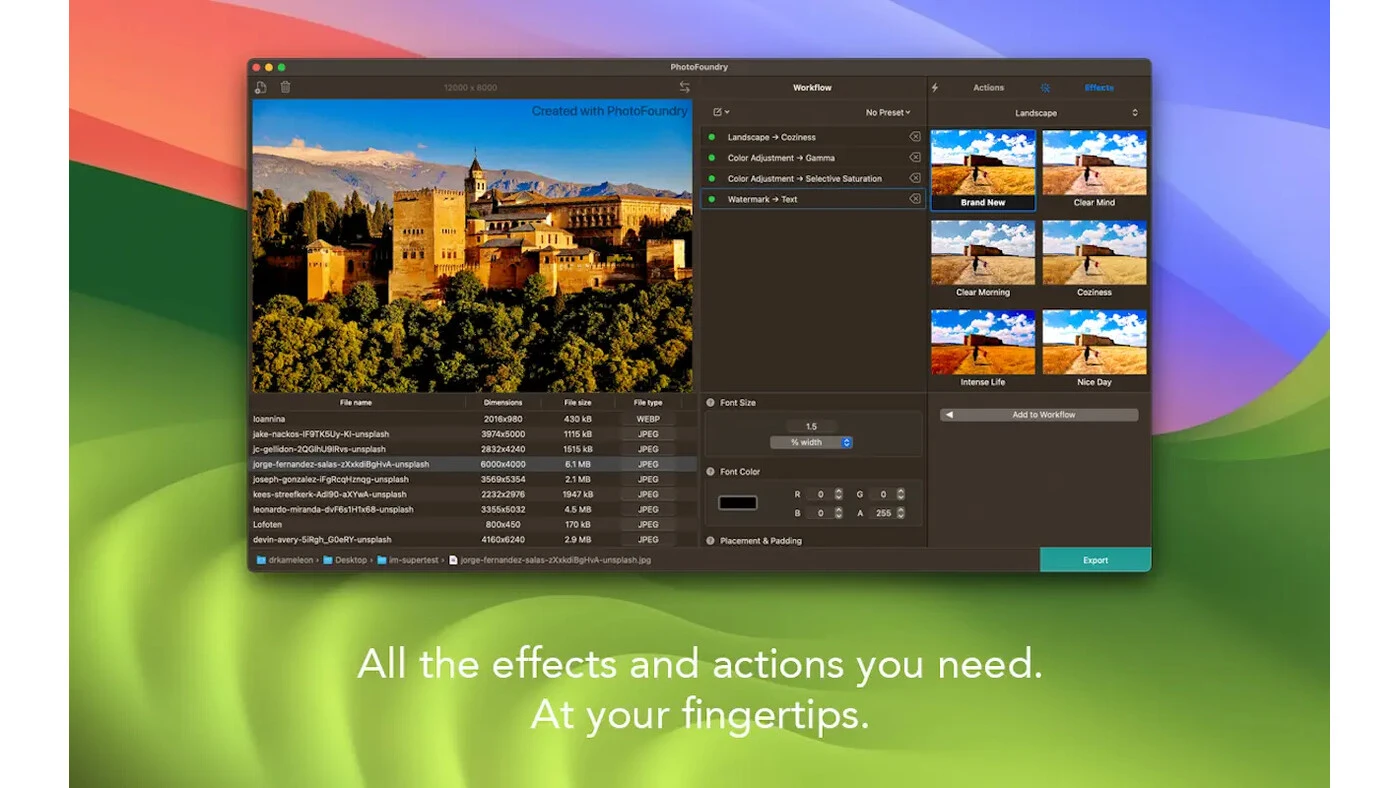Toggle the Landscape → Coziness step status dot
The height and width of the screenshot is (788, 1400).
712,137
